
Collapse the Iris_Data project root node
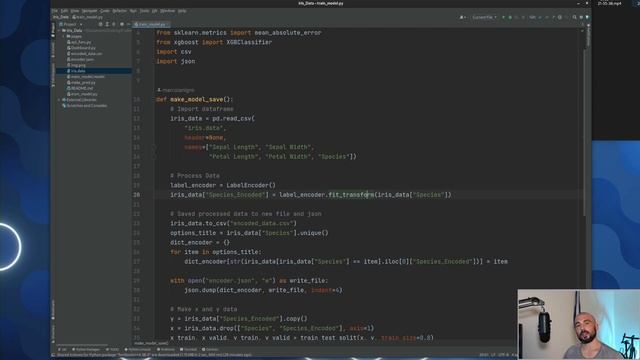60,30
